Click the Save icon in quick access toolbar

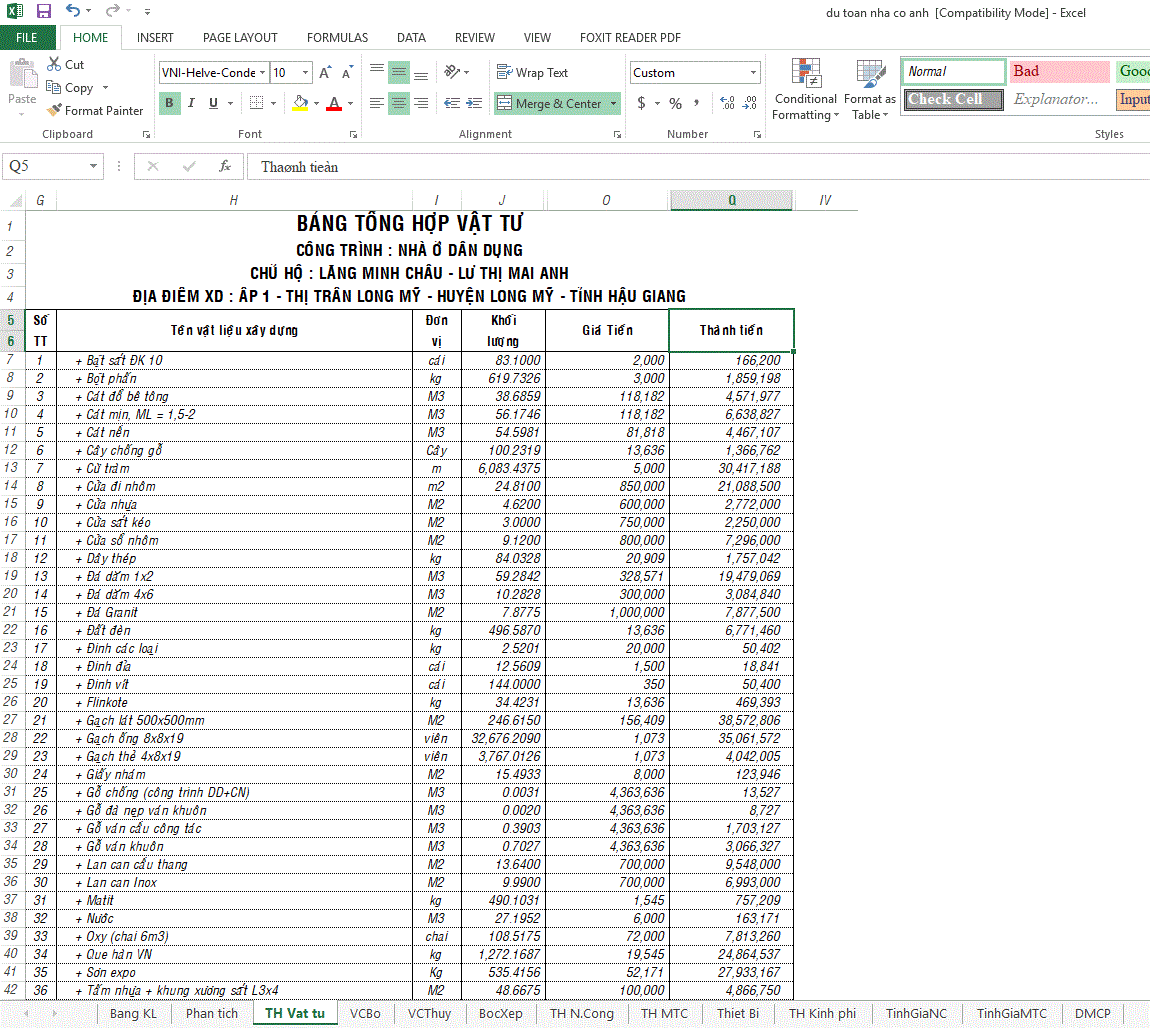tap(43, 11)
